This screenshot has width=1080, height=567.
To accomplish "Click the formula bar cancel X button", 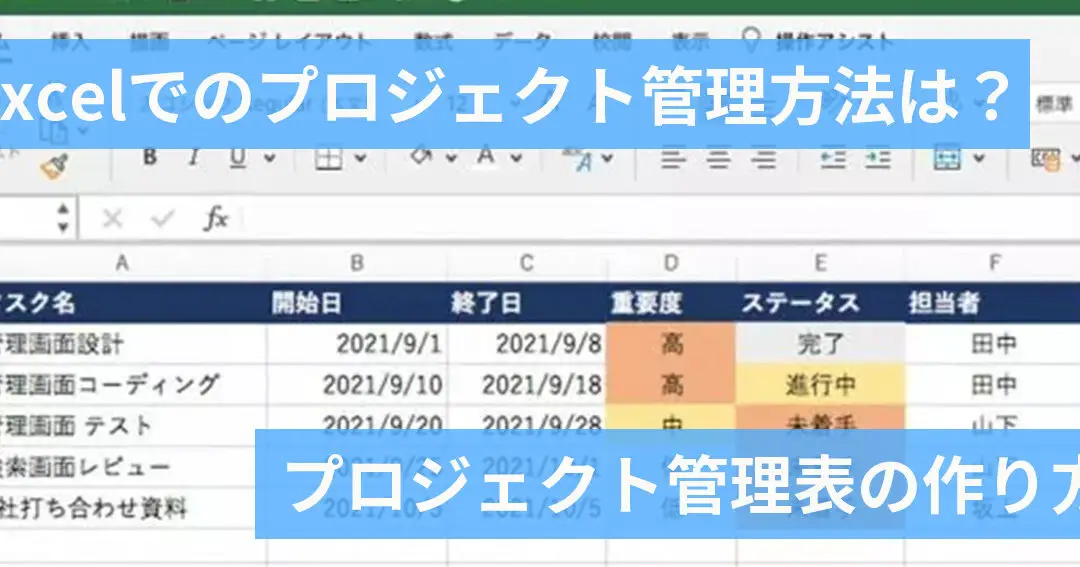I will tap(112, 218).
